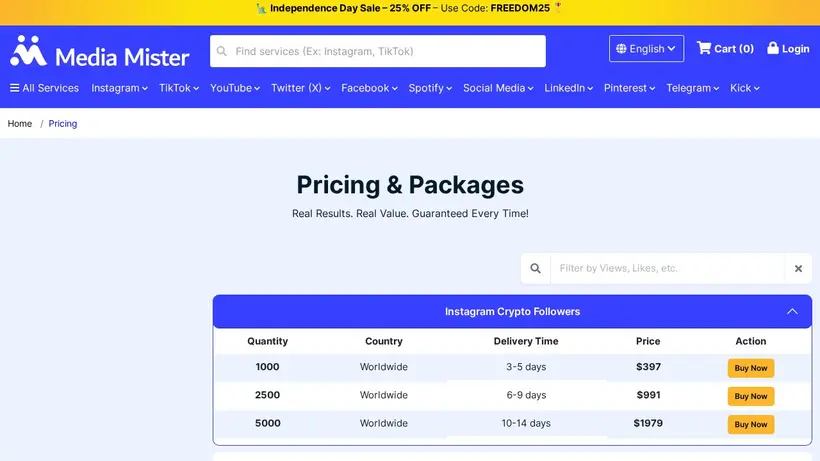Click the globe icon in the language selector

pos(621,49)
